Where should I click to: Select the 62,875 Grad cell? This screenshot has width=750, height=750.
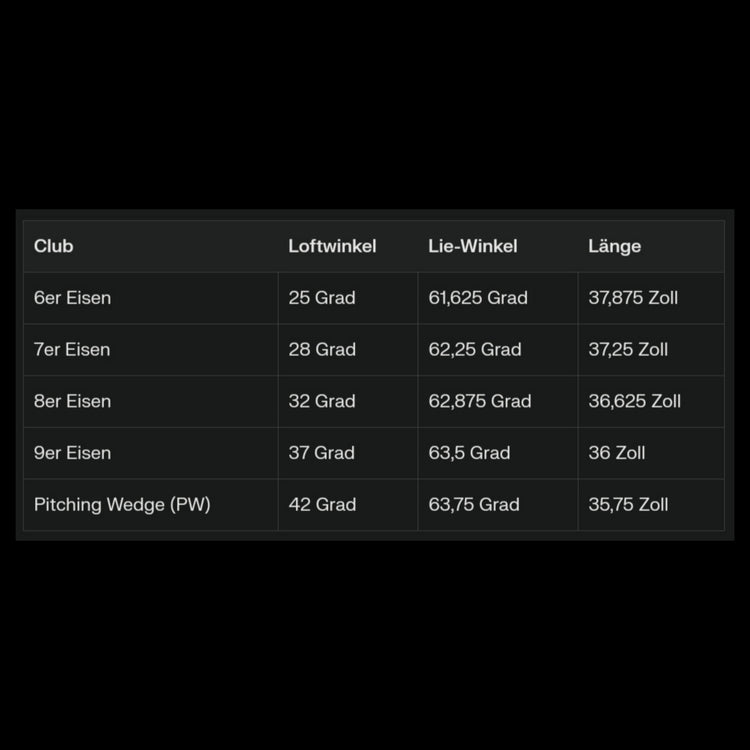[x=480, y=401]
